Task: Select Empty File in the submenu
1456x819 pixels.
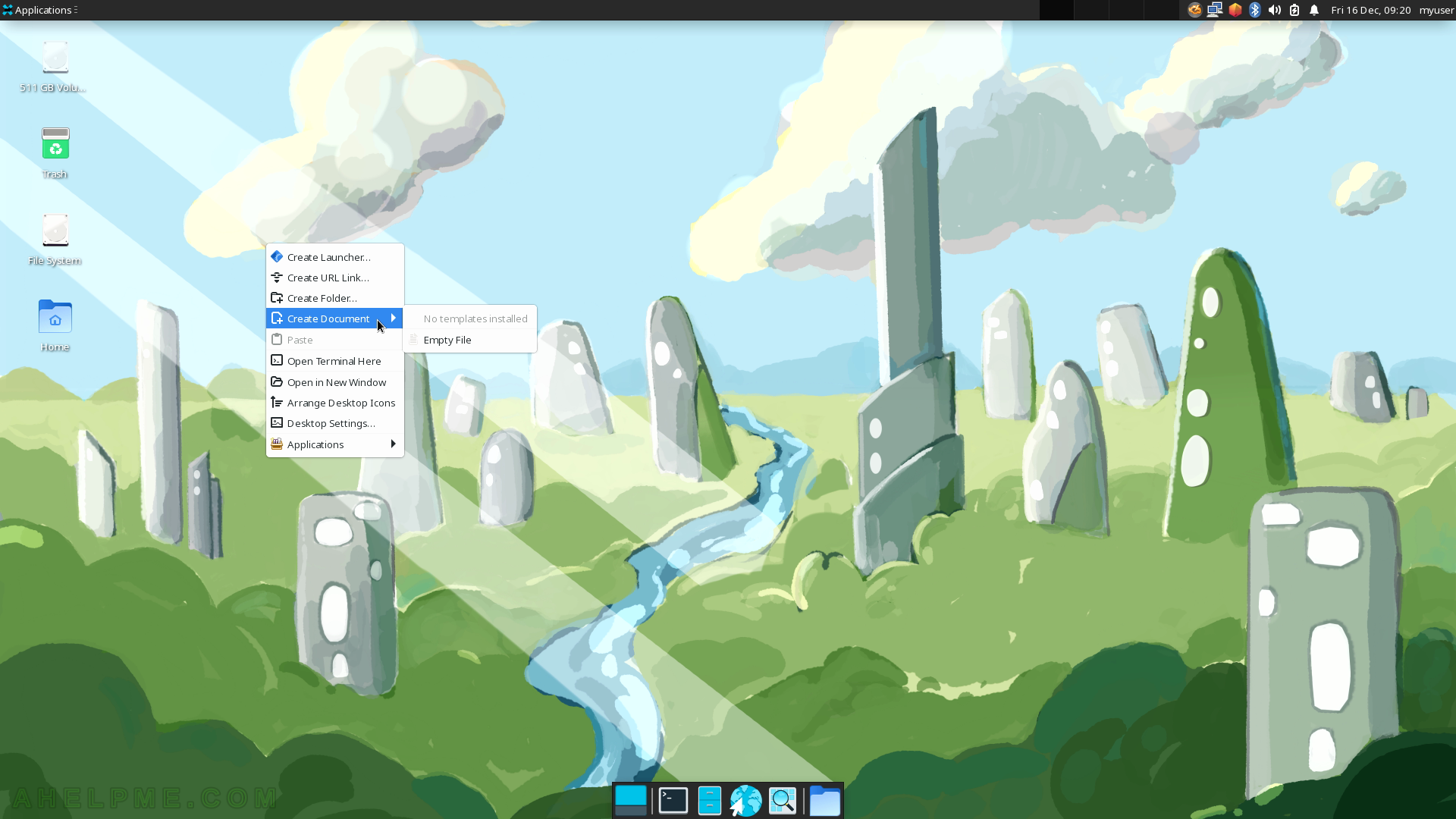Action: pyautogui.click(x=469, y=340)
